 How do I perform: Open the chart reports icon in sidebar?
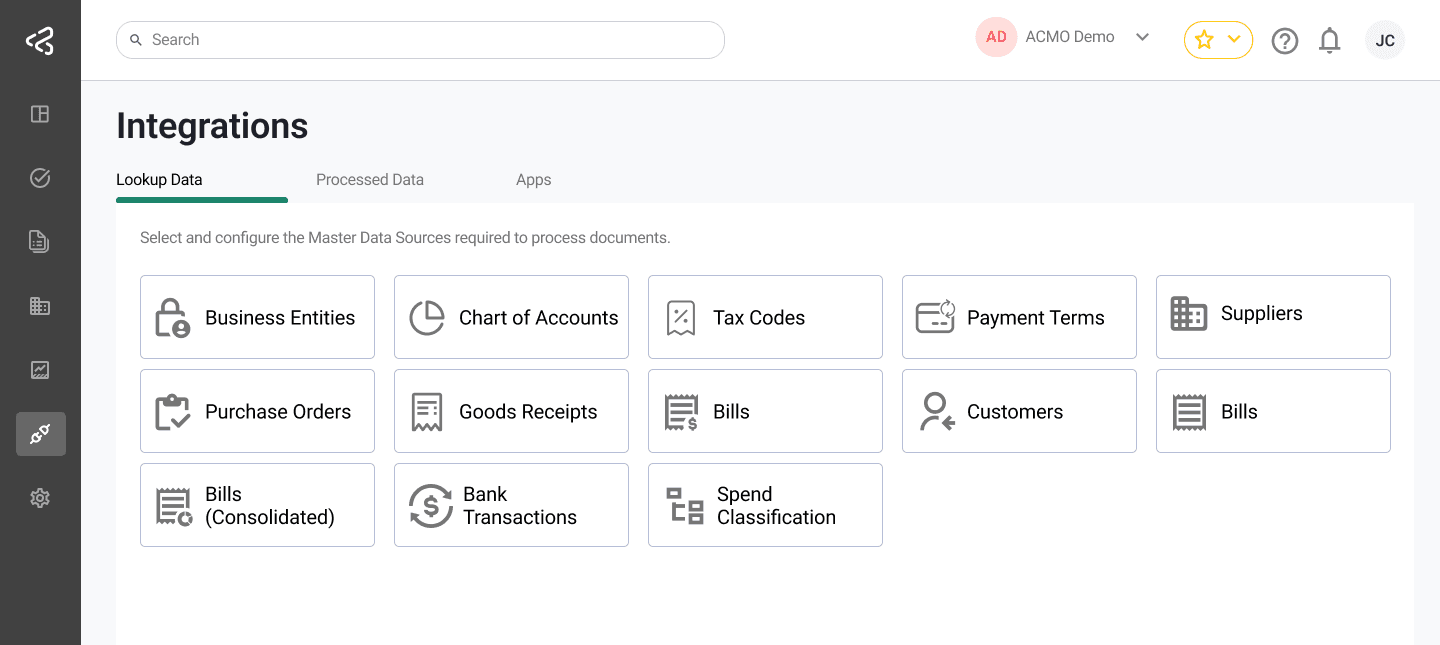[x=40, y=370]
